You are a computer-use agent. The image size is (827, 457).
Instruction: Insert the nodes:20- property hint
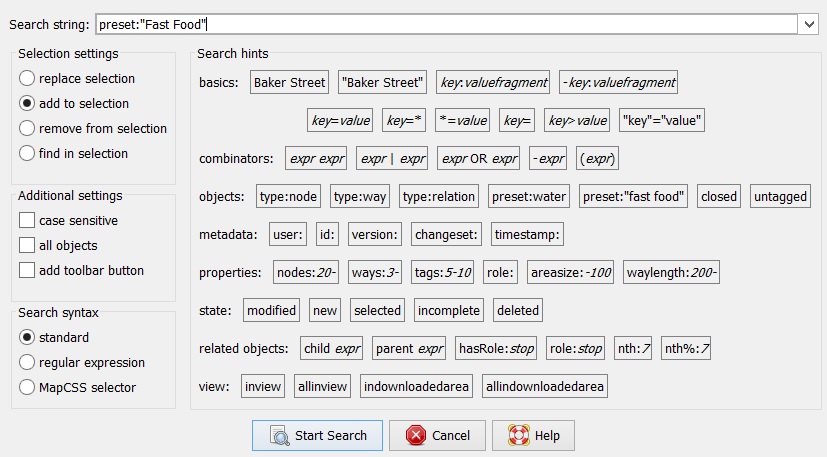[x=306, y=272]
